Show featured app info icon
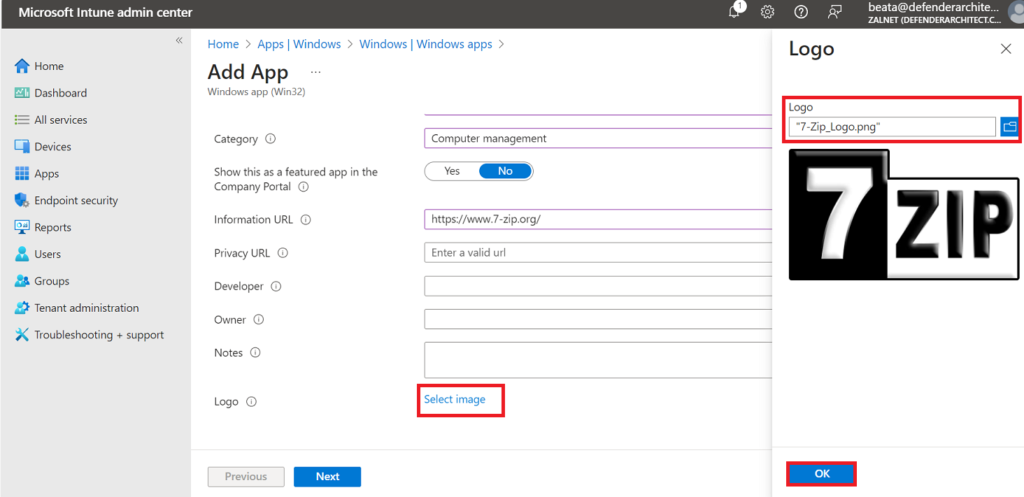Image resolution: width=1024 pixels, height=497 pixels. tap(303, 187)
